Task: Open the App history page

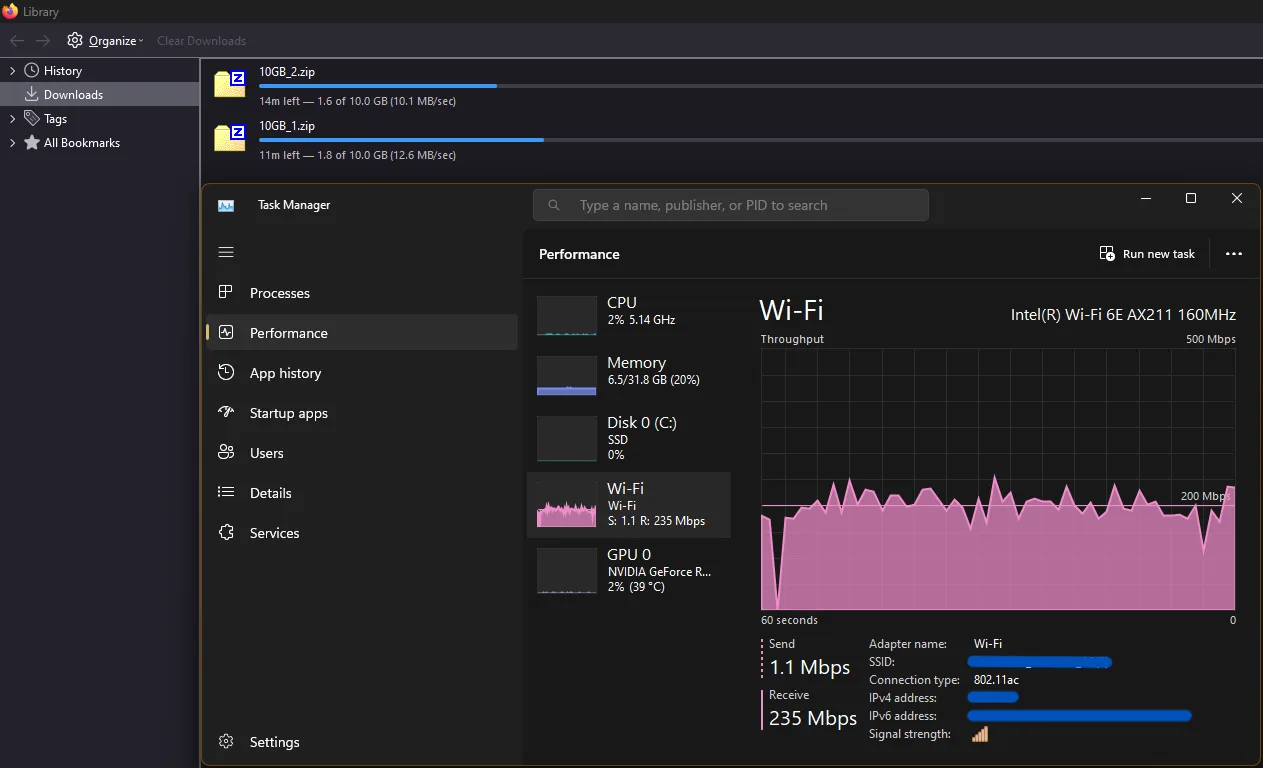Action: (285, 372)
